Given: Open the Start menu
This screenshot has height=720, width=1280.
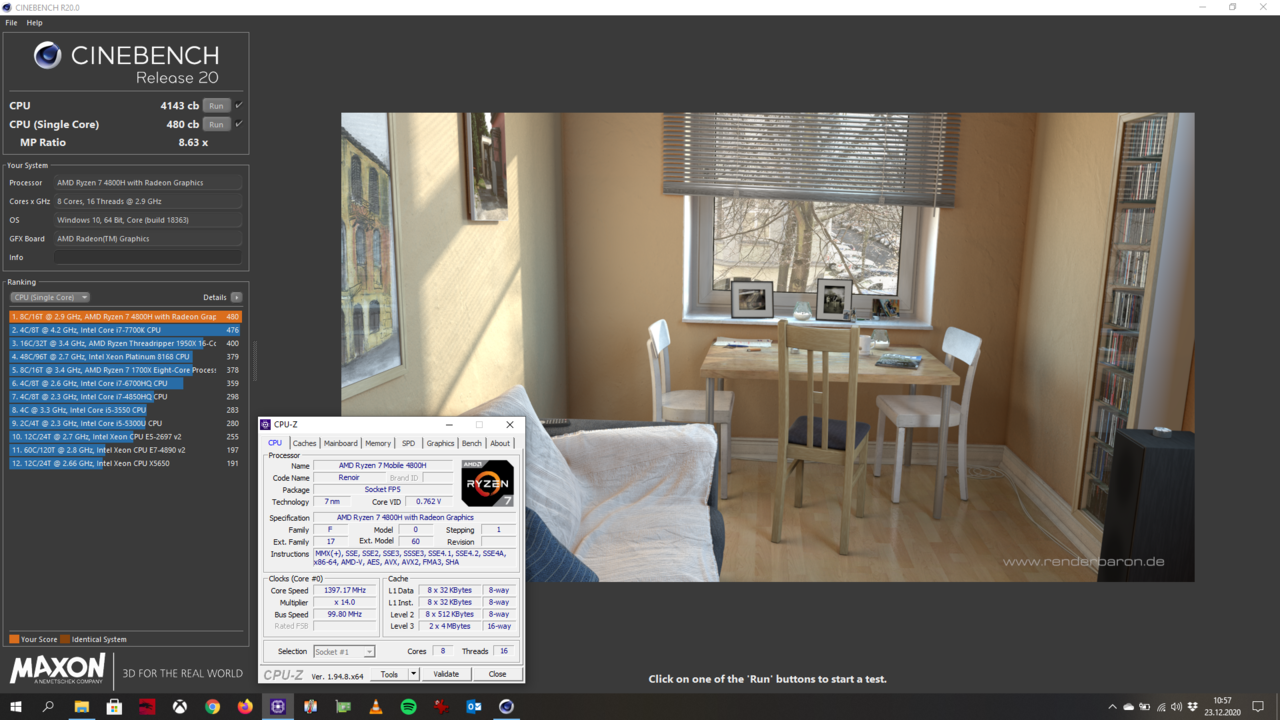Looking at the screenshot, I should [x=16, y=707].
